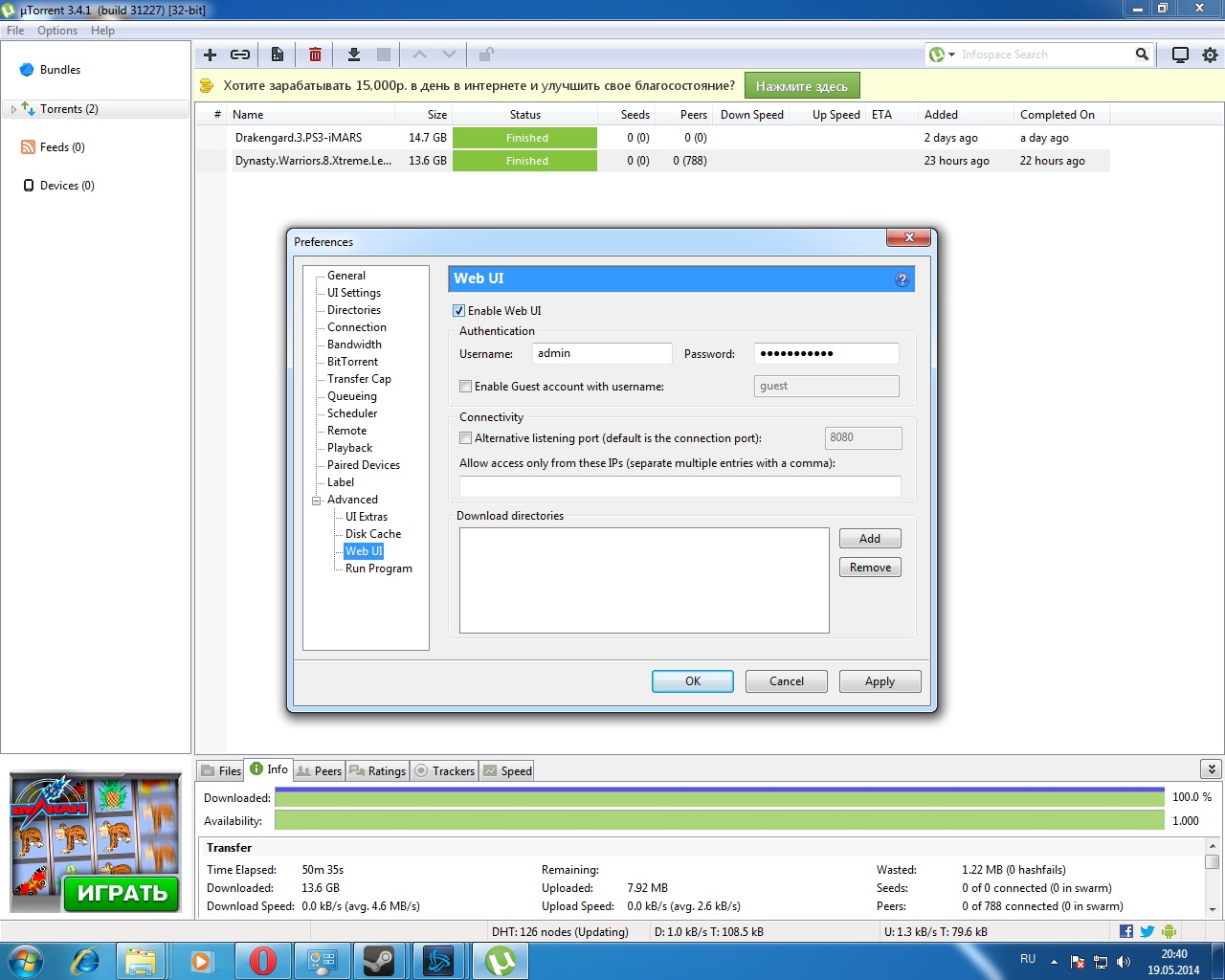Click the Stop torrent square icon
Image resolution: width=1225 pixels, height=980 pixels.
pyautogui.click(x=384, y=55)
